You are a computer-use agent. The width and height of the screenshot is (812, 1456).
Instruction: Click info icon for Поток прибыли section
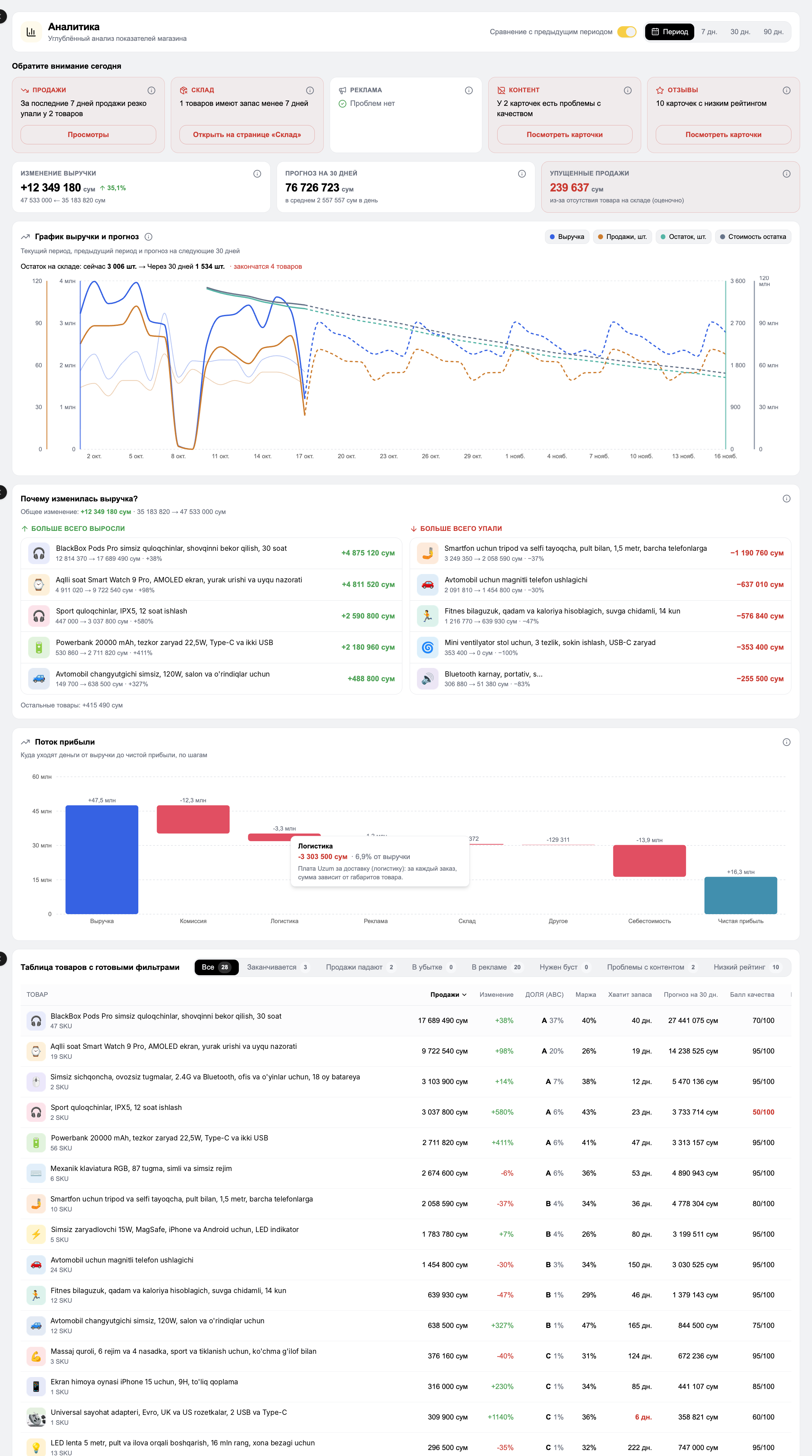[786, 742]
